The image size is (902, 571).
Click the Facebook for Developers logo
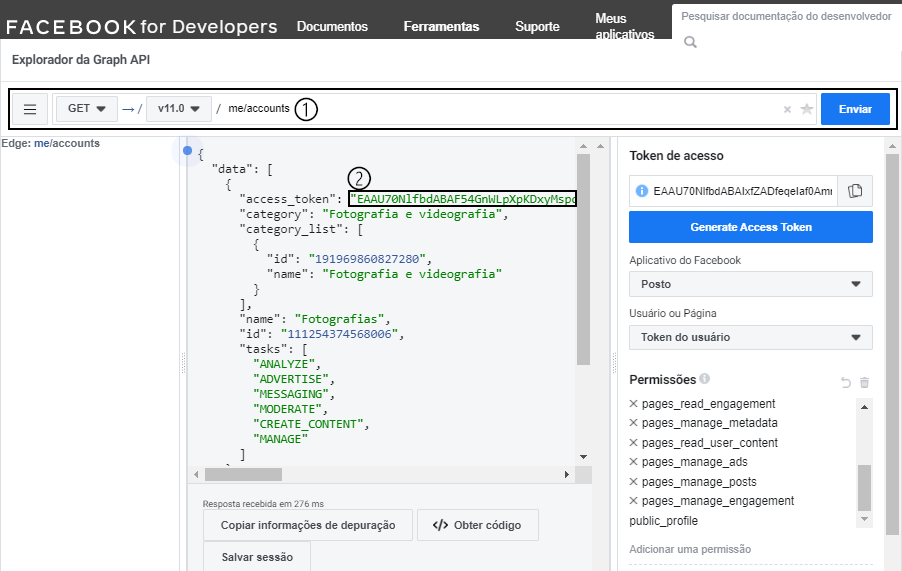142,27
